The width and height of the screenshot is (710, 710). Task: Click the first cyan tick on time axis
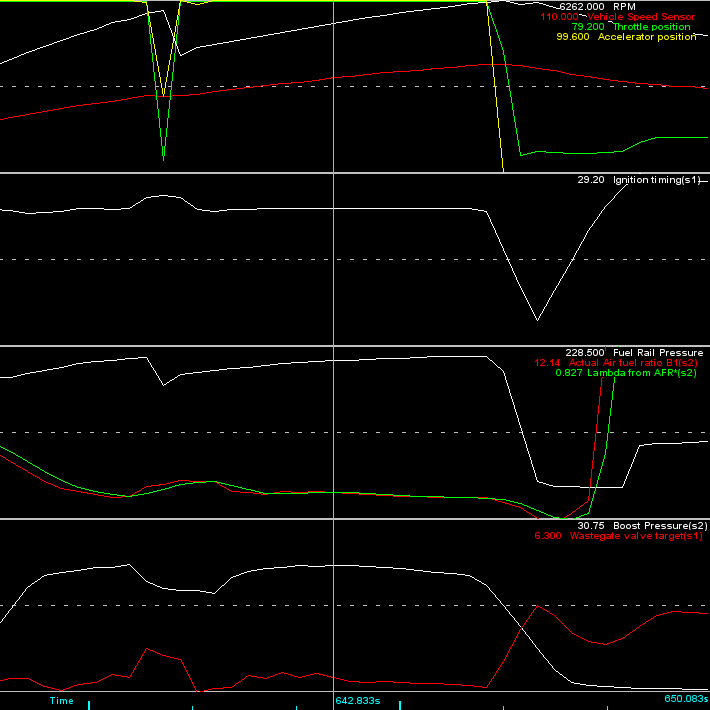[89, 705]
